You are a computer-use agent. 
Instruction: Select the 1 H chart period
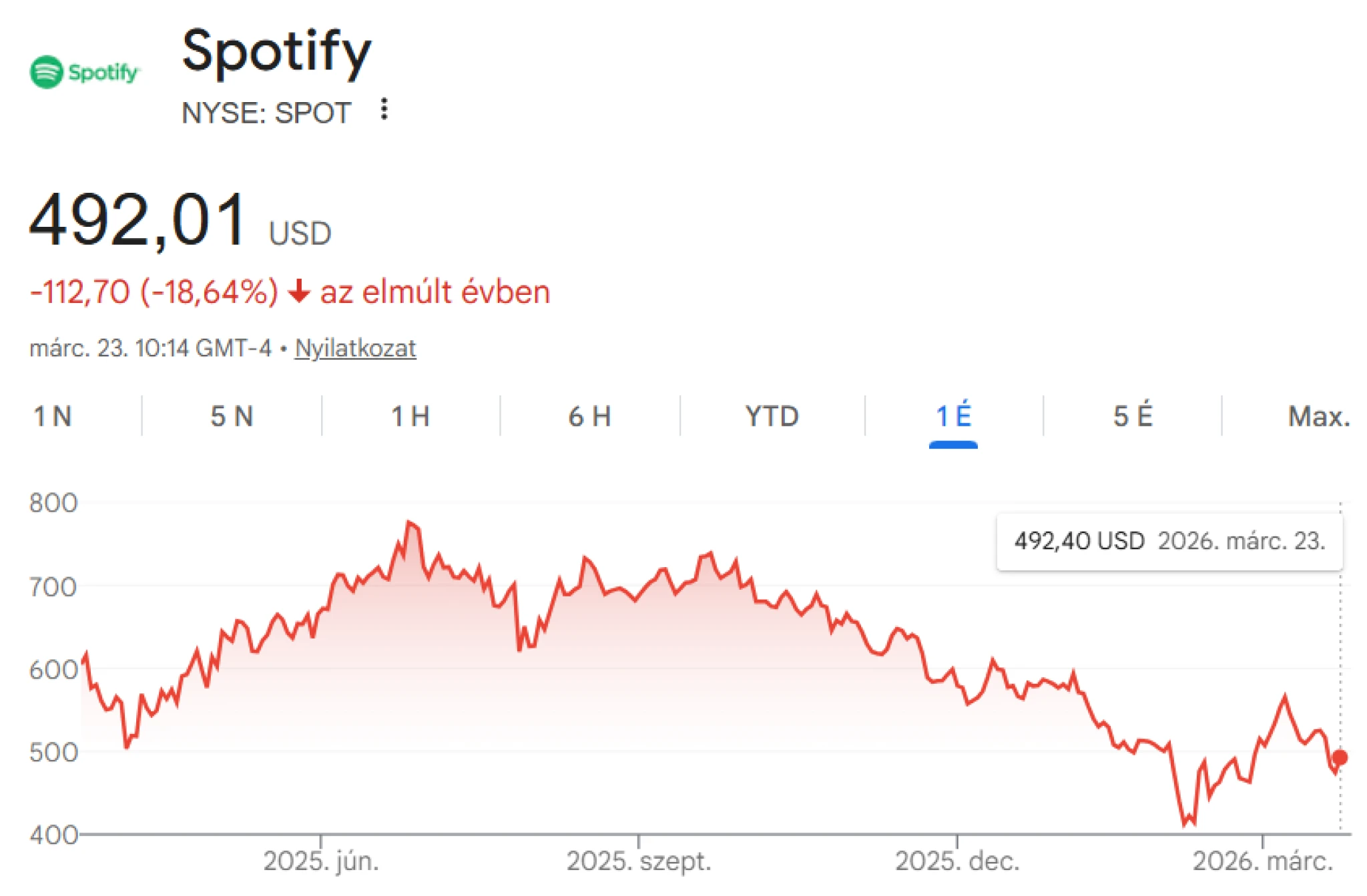coord(410,416)
